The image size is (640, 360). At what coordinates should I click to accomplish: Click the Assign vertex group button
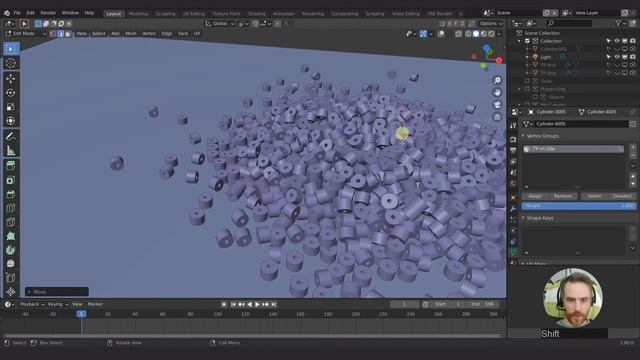point(535,196)
